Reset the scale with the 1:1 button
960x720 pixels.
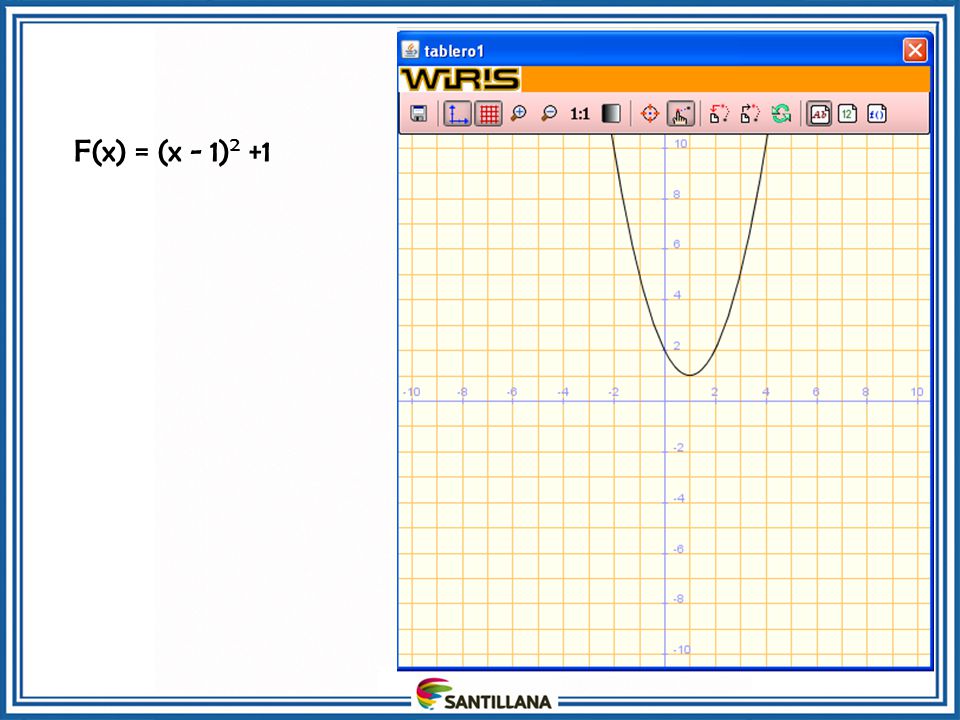(579, 114)
